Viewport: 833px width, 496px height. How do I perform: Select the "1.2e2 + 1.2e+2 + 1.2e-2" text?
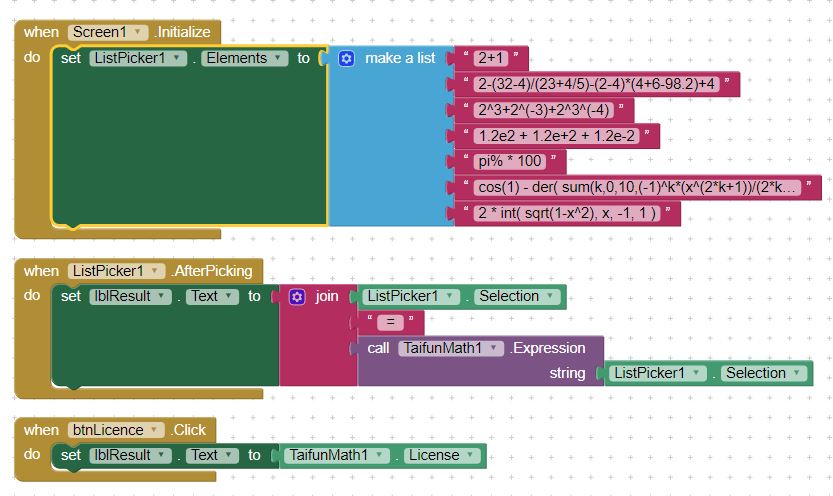pos(557,135)
